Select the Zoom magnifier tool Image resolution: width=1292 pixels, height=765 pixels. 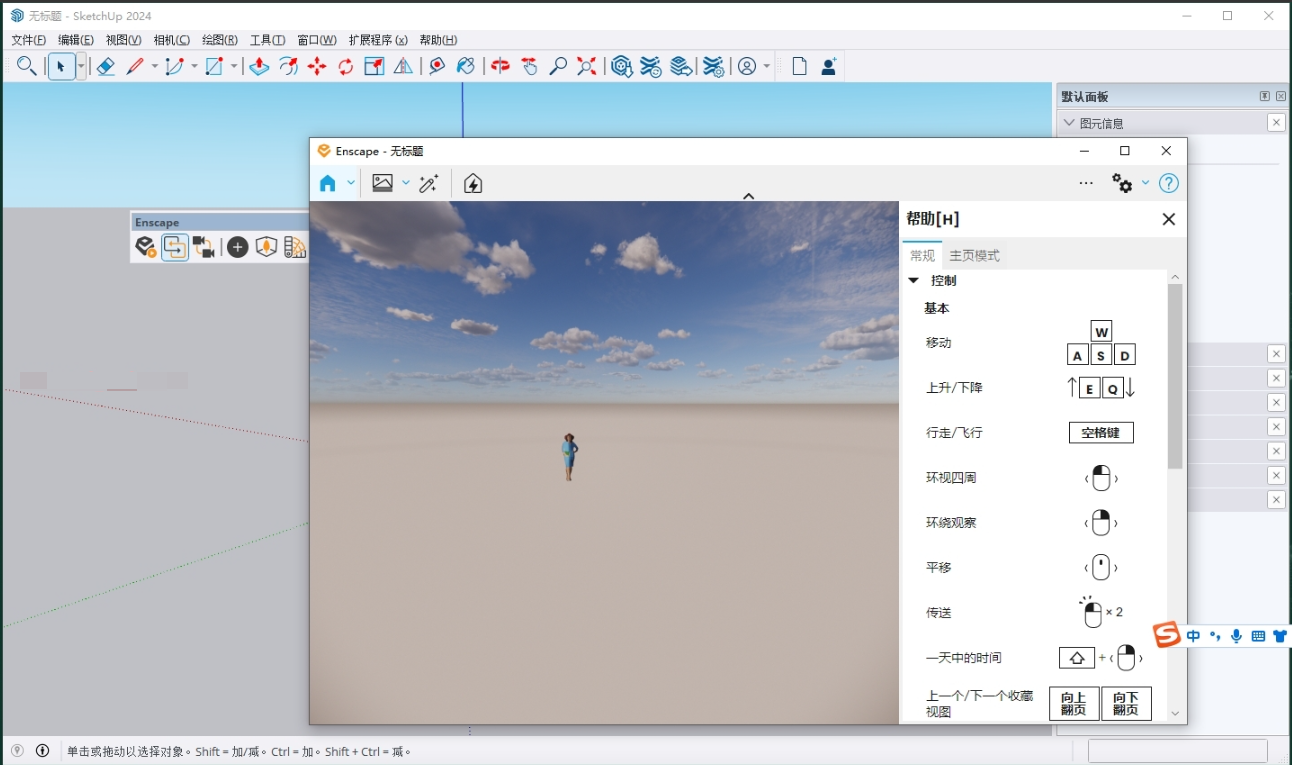coord(558,66)
